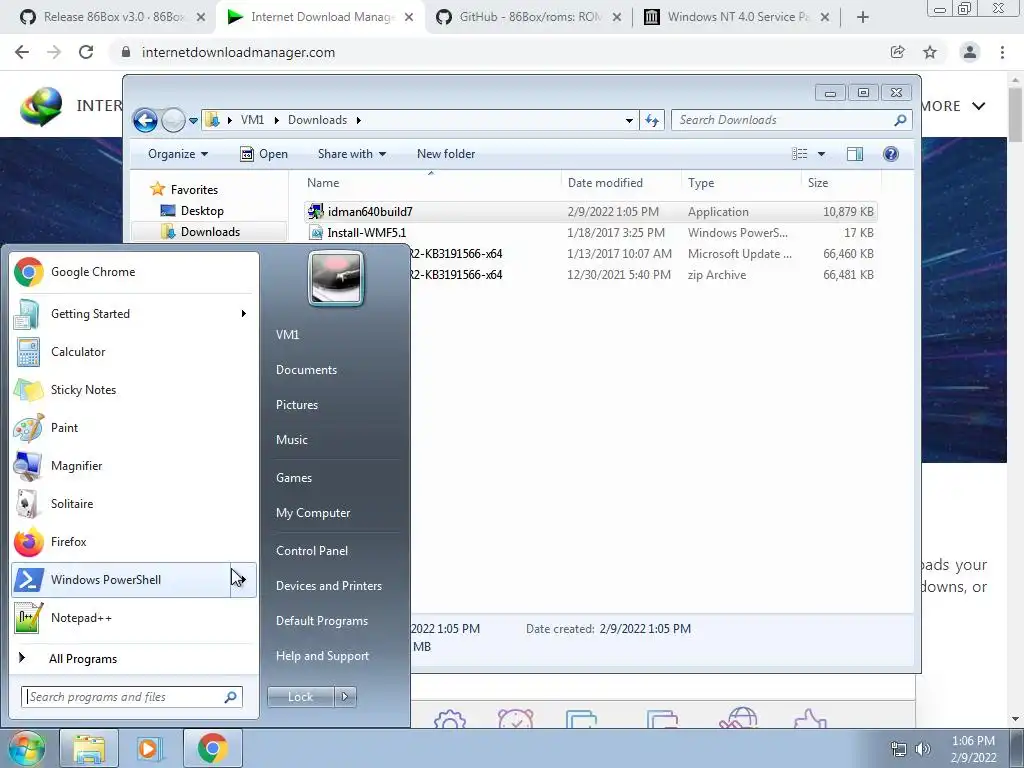Open Control Panel from Start menu
1024x768 pixels.
point(312,551)
